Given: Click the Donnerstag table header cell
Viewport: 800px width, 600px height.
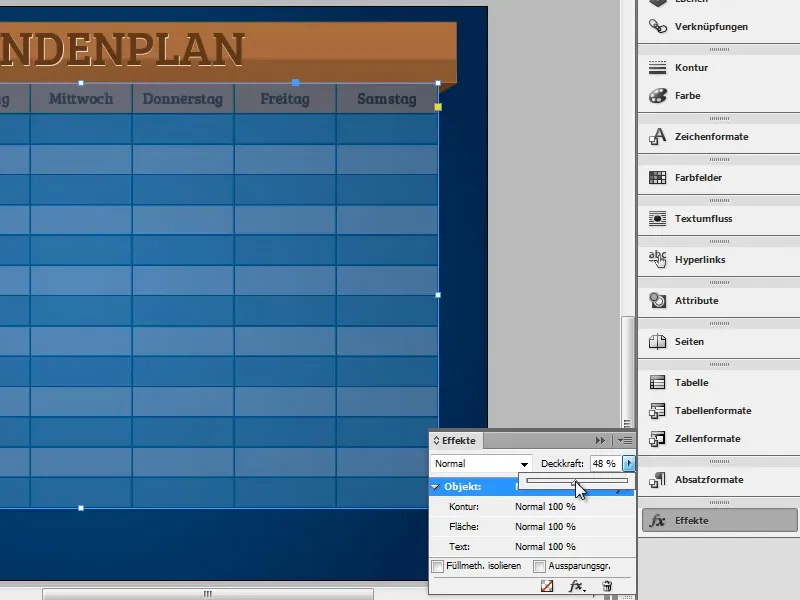Looking at the screenshot, I should pos(183,98).
